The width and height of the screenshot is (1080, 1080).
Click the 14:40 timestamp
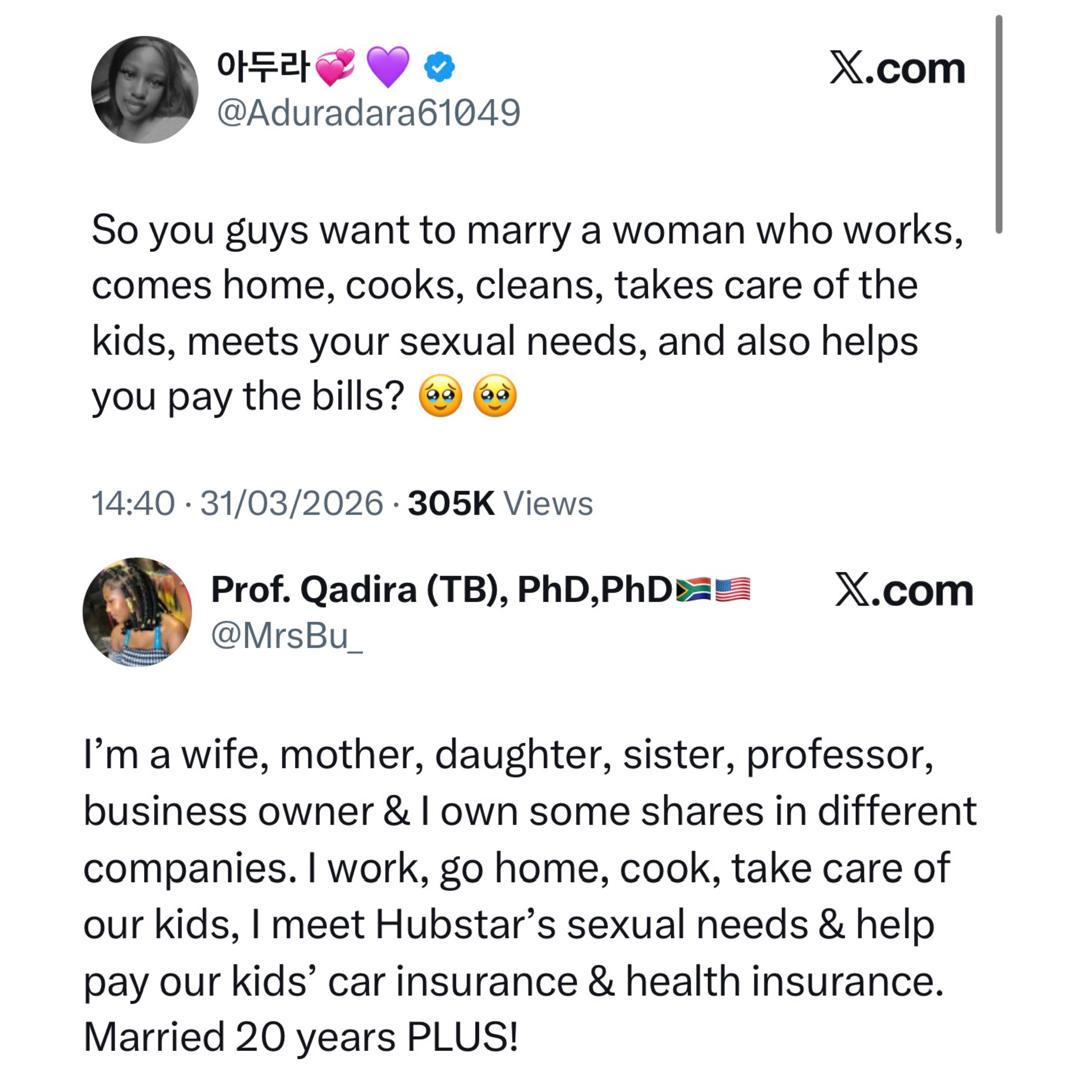pyautogui.click(x=133, y=503)
